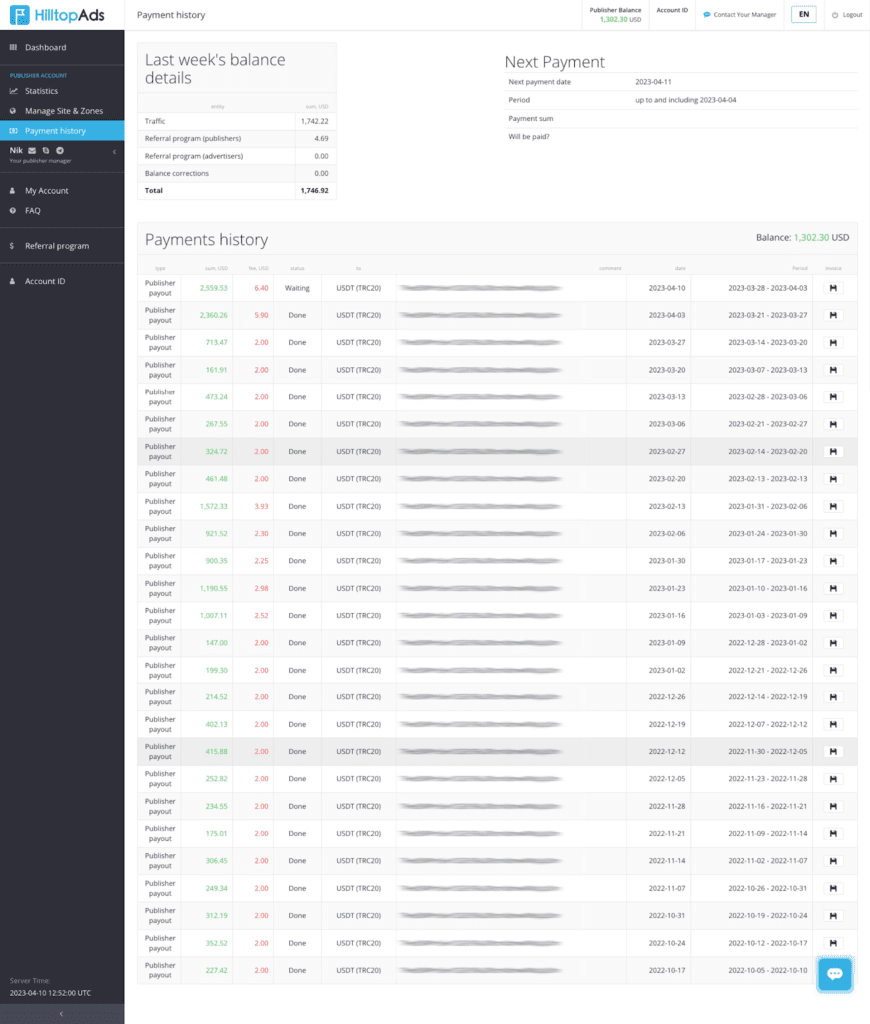Download the invoice for the 2022-10-17 payout
This screenshot has width=870, height=1024.
click(x=831, y=970)
